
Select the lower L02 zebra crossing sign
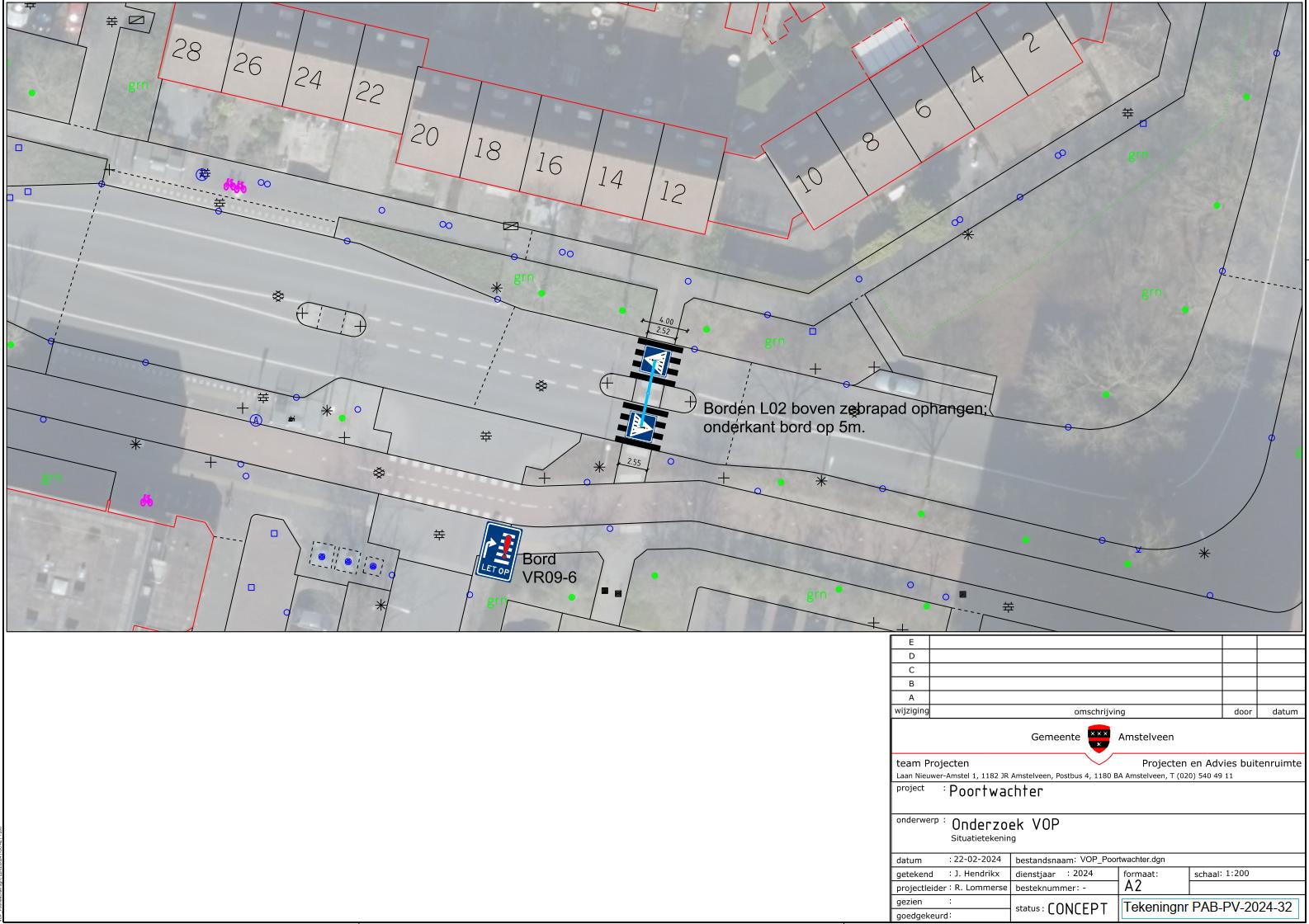coord(640,427)
